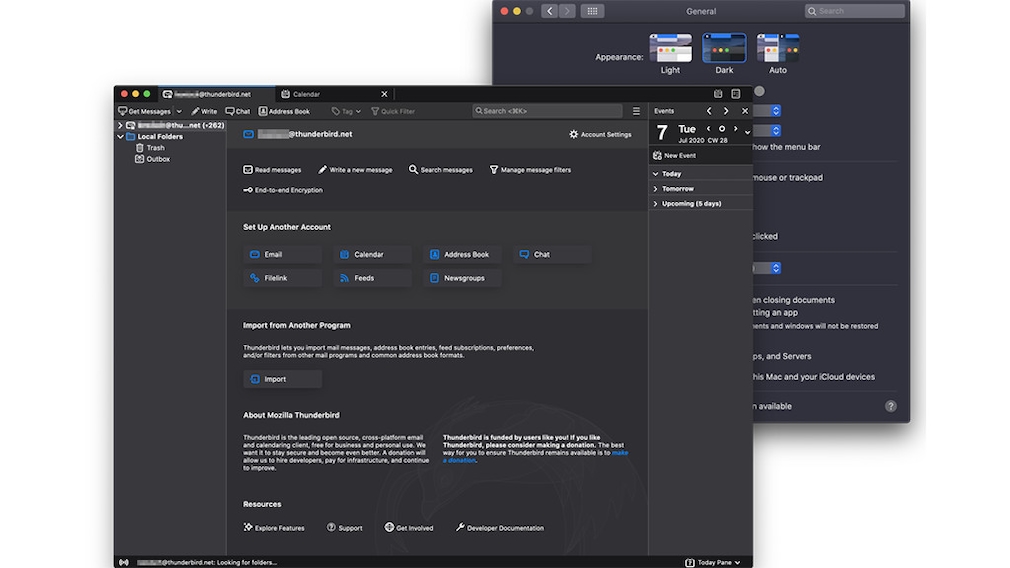Select Auto appearance in General preferences
1010x568 pixels.
point(778,54)
